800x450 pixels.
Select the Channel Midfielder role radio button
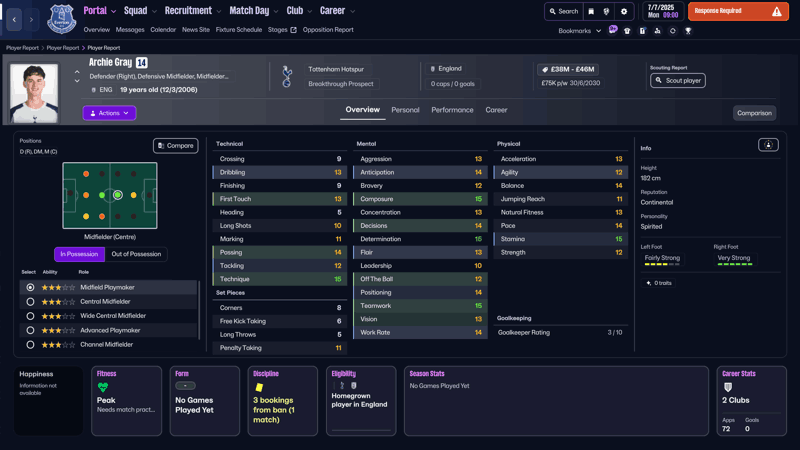[30, 344]
